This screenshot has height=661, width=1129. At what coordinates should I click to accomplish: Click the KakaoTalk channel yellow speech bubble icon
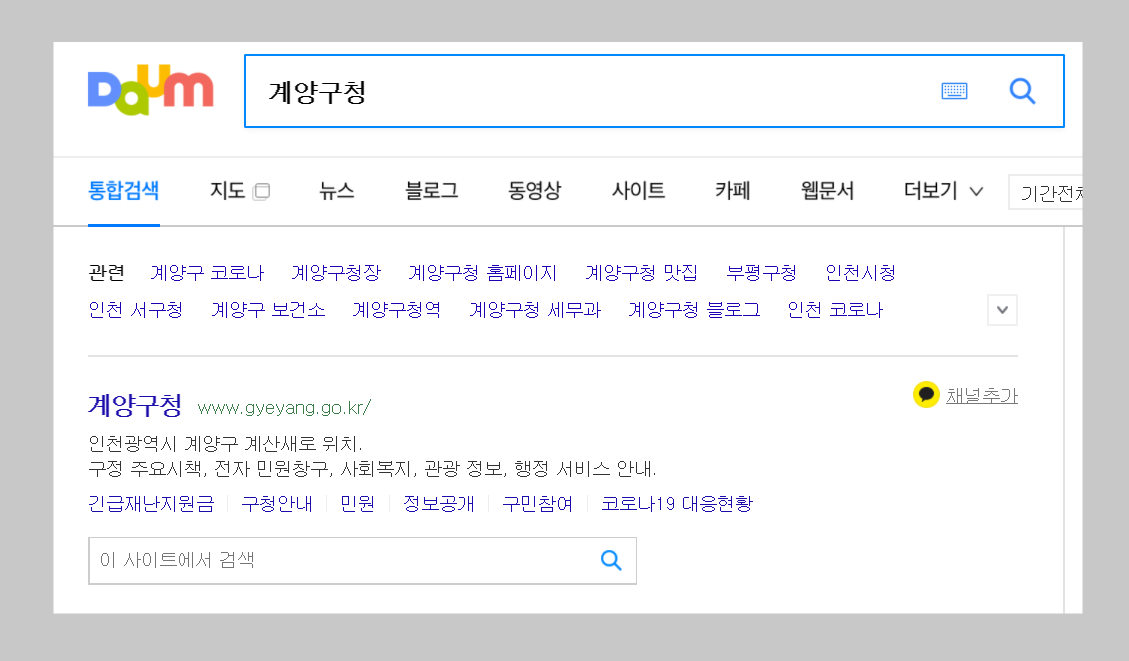coord(926,395)
